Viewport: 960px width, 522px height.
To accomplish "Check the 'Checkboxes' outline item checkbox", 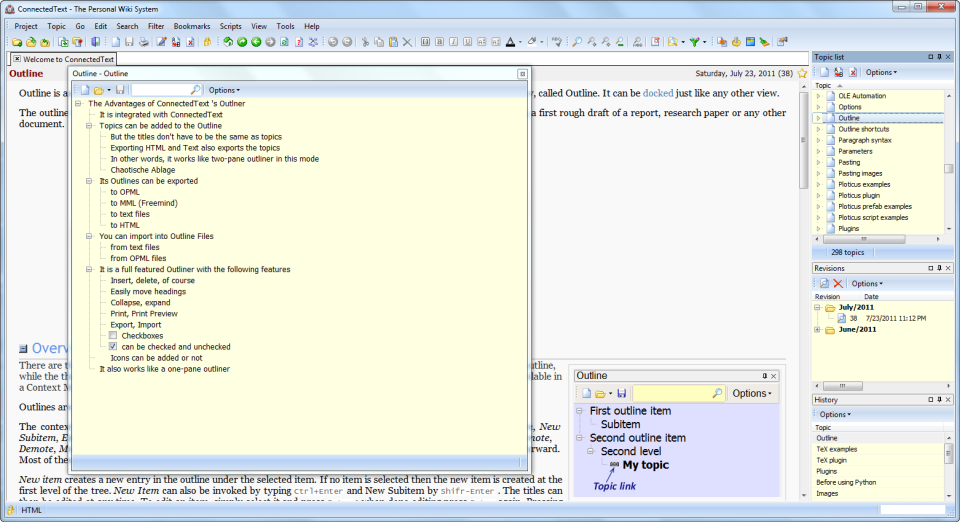I will click(113, 336).
